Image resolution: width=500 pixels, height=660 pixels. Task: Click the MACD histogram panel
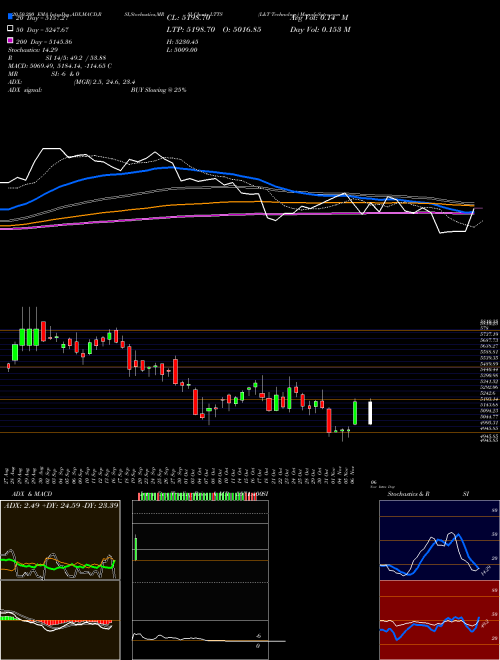click(x=60, y=620)
